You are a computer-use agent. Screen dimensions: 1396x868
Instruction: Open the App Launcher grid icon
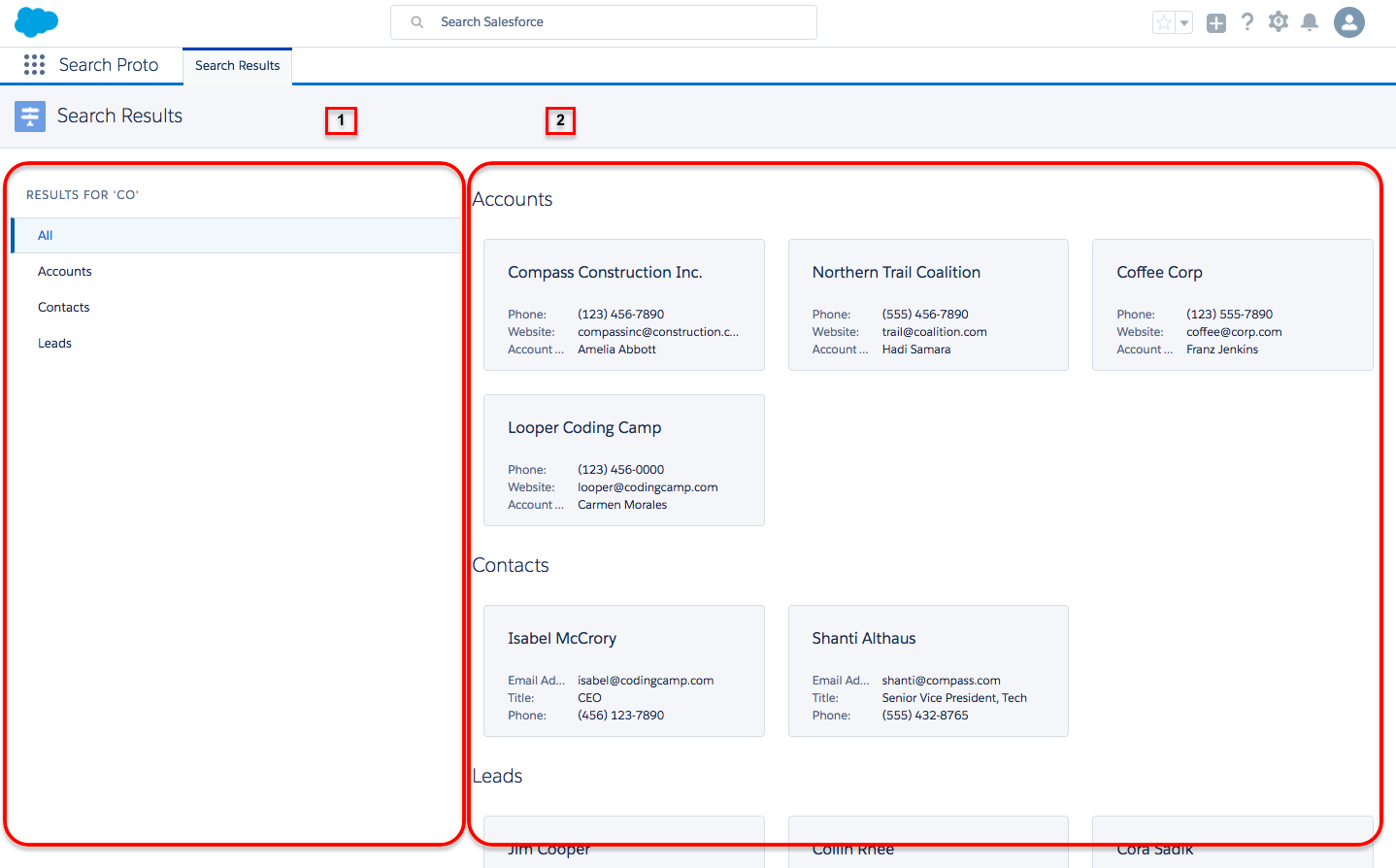[x=34, y=64]
